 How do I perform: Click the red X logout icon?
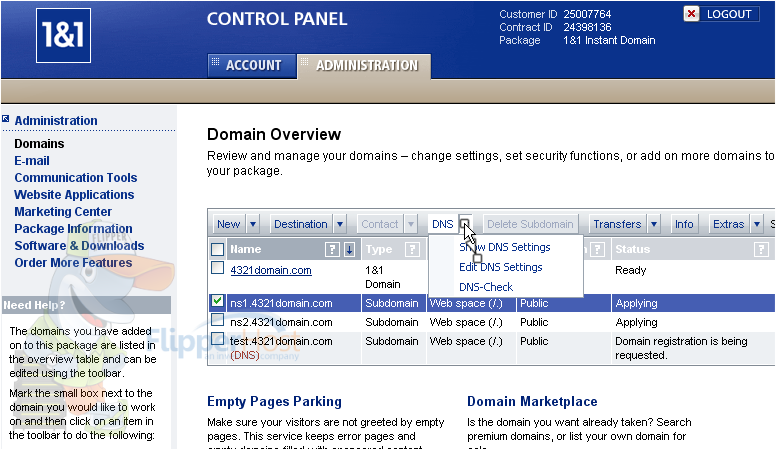[x=691, y=14]
